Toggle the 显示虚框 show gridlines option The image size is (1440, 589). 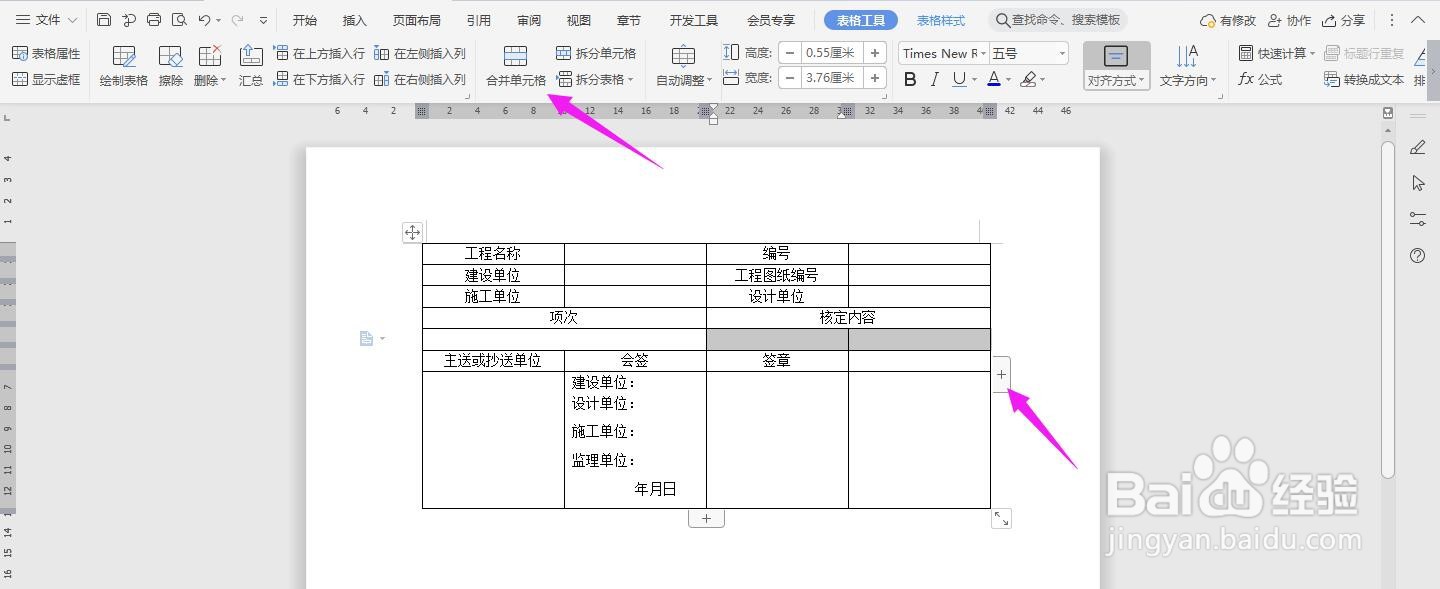point(46,79)
